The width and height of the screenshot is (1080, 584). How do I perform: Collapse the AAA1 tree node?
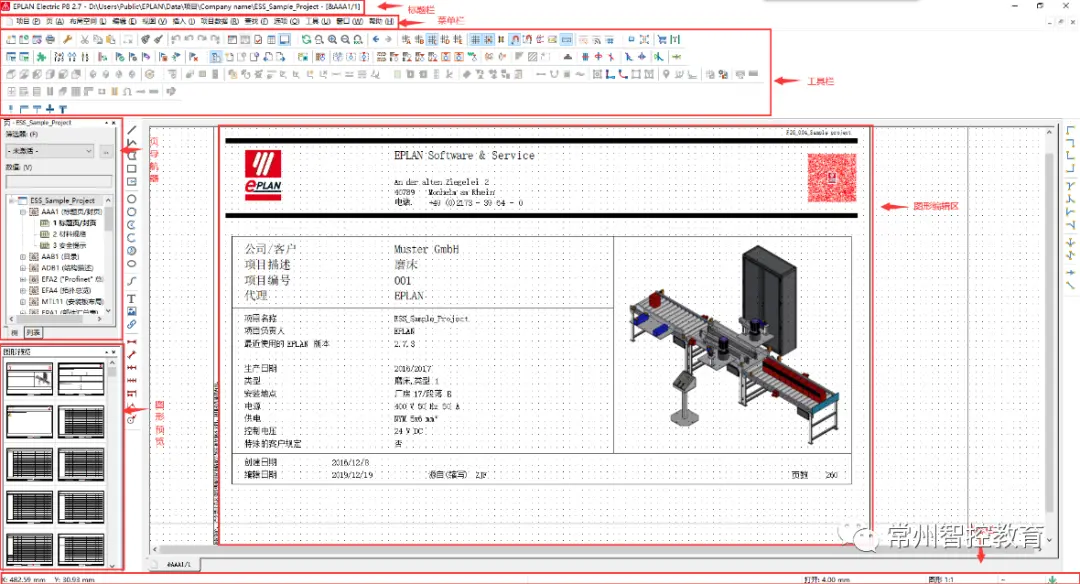point(23,212)
